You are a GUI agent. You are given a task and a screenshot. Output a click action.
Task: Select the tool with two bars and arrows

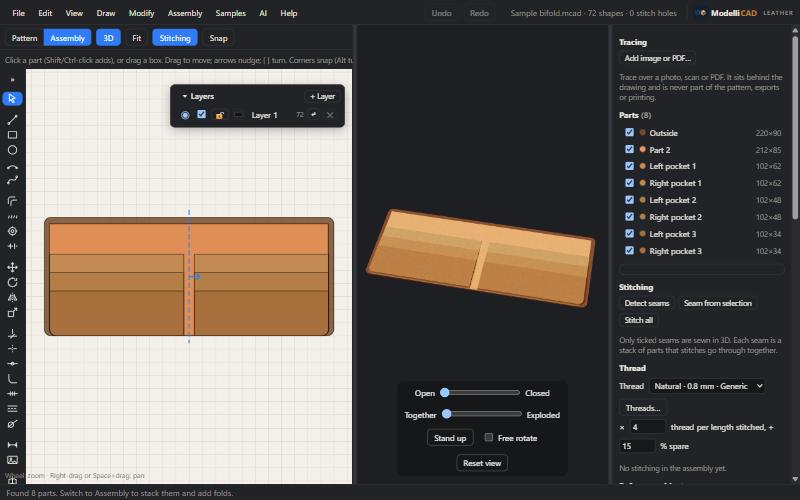coord(12,246)
